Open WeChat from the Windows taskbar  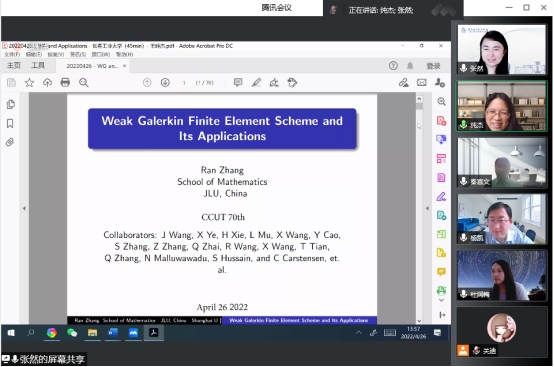point(72,333)
